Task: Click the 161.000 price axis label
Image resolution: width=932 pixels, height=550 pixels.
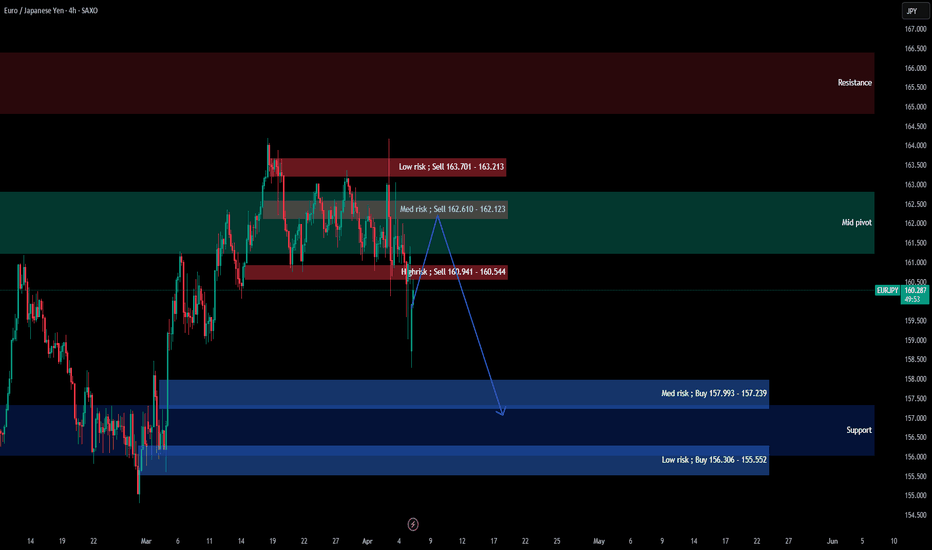Action: pyautogui.click(x=915, y=263)
